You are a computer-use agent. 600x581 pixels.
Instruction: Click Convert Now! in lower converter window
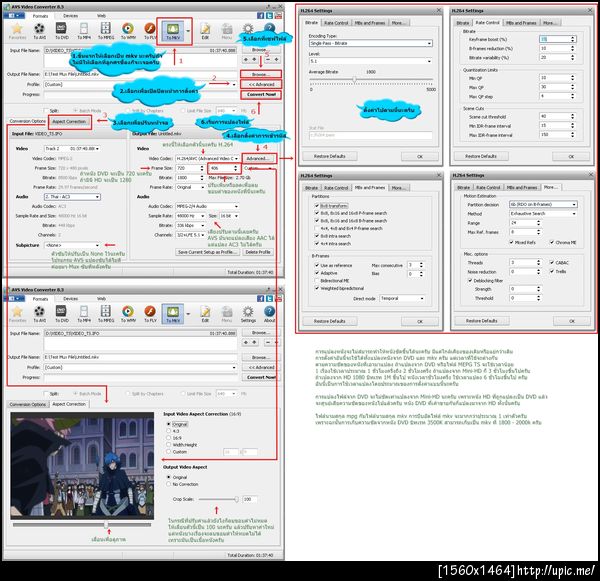pyautogui.click(x=261, y=377)
